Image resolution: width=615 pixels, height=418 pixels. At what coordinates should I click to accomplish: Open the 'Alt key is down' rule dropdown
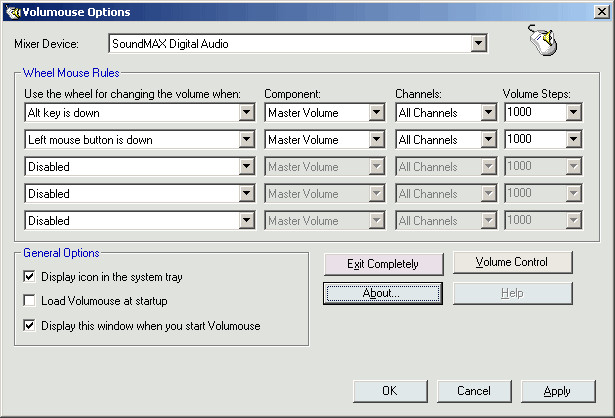click(247, 113)
